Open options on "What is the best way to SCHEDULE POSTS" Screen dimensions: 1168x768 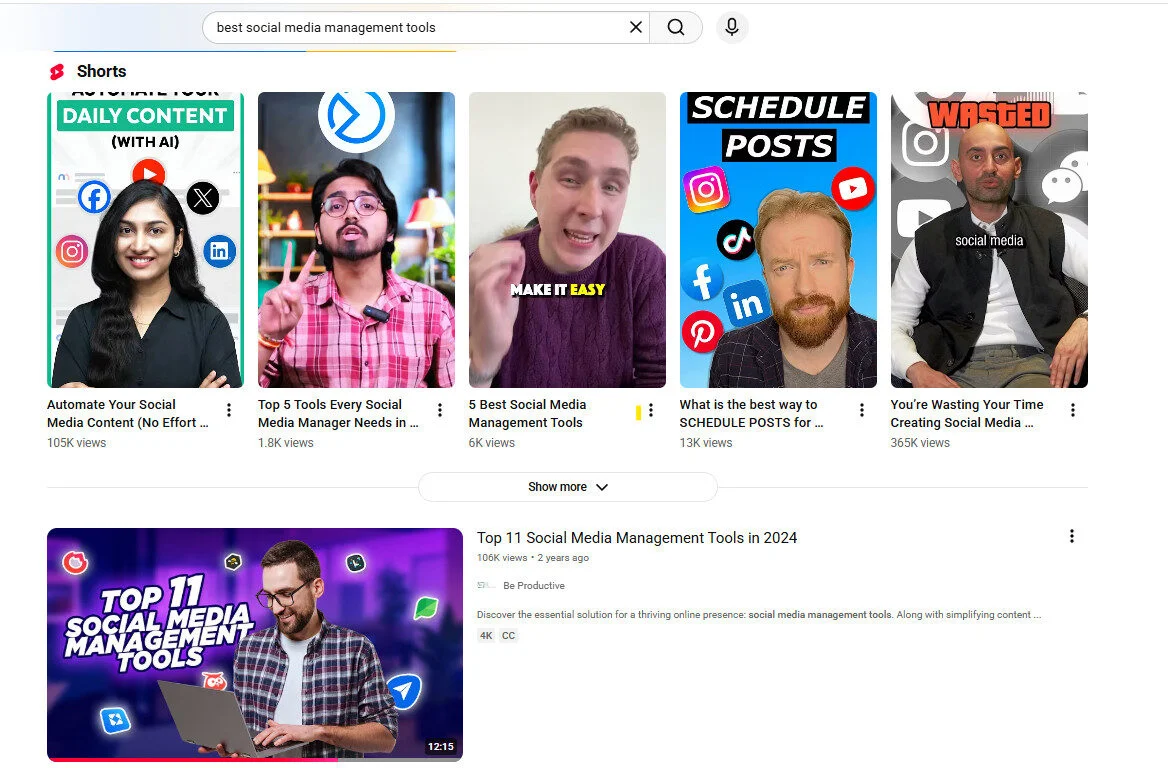pos(861,409)
